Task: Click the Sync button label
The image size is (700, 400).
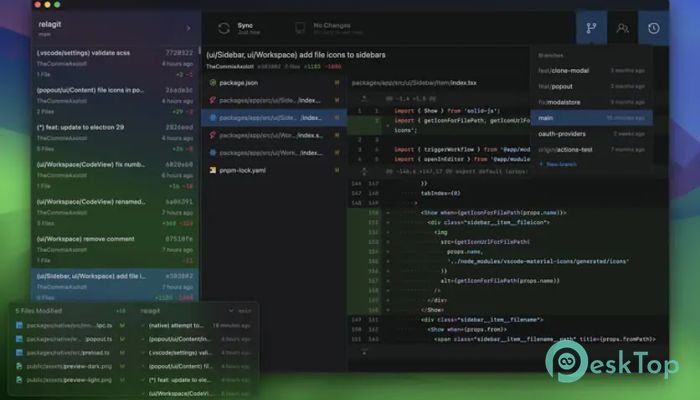Action: (x=245, y=25)
